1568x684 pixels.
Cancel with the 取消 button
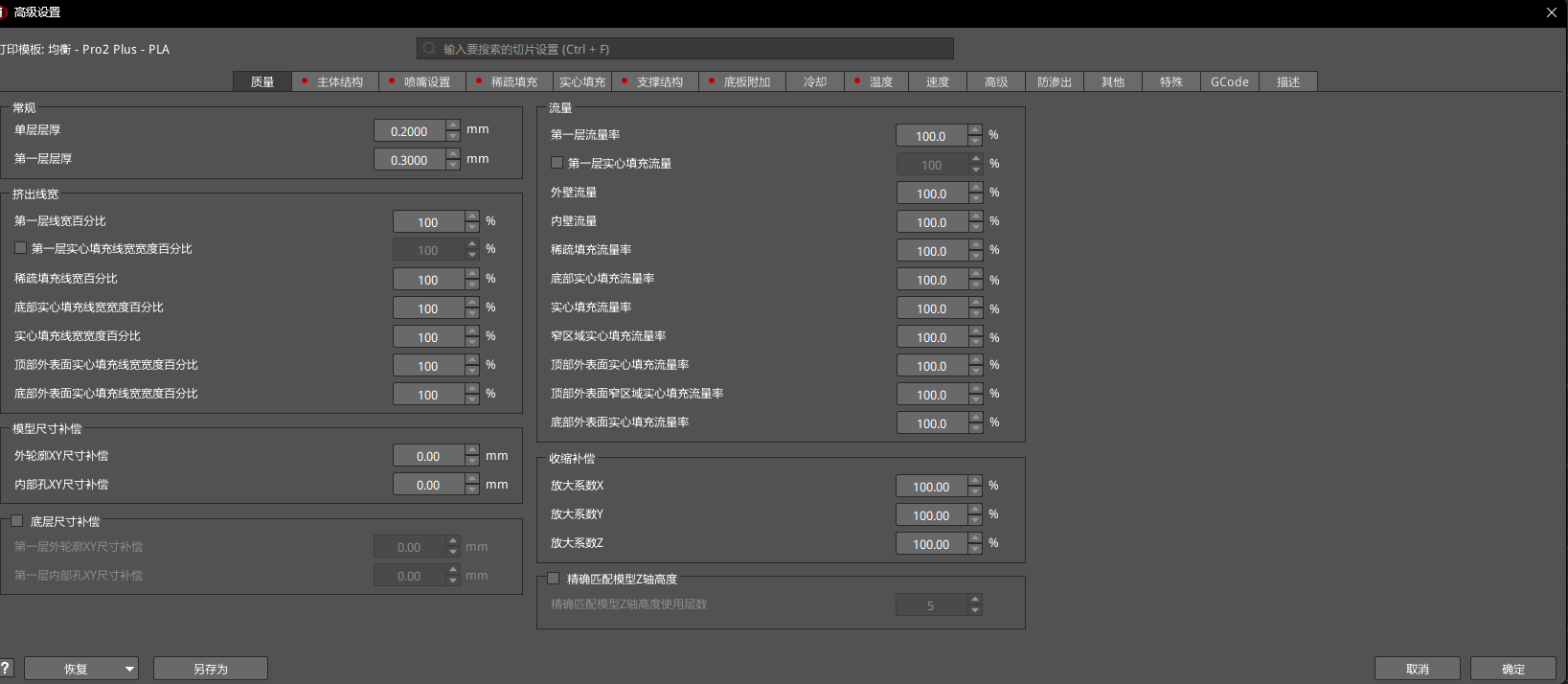point(1418,669)
